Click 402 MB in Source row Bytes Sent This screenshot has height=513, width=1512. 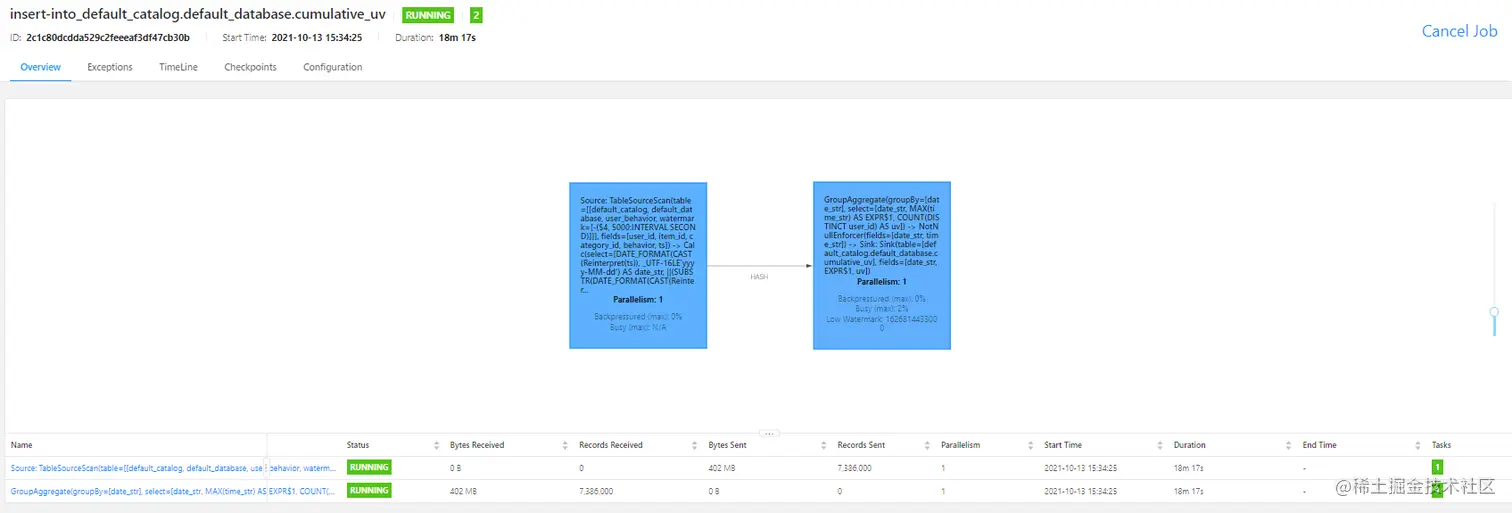tap(722, 467)
